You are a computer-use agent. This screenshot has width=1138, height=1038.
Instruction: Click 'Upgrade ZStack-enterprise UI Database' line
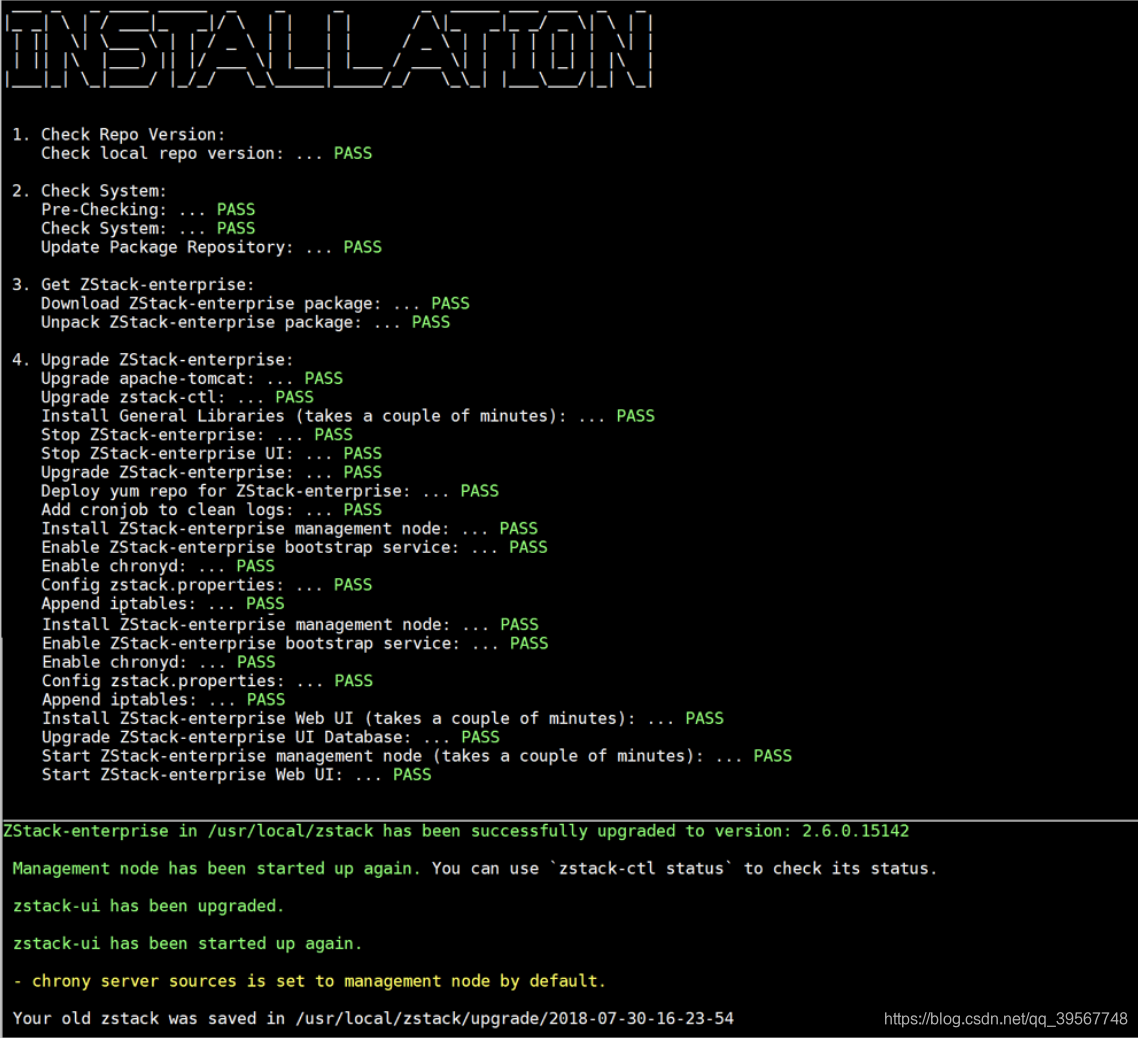[271, 737]
